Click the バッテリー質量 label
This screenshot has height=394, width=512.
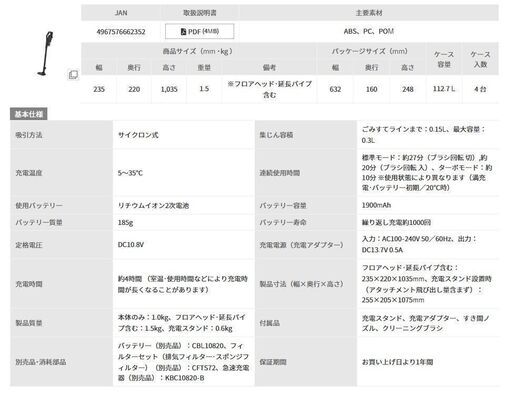point(39,222)
